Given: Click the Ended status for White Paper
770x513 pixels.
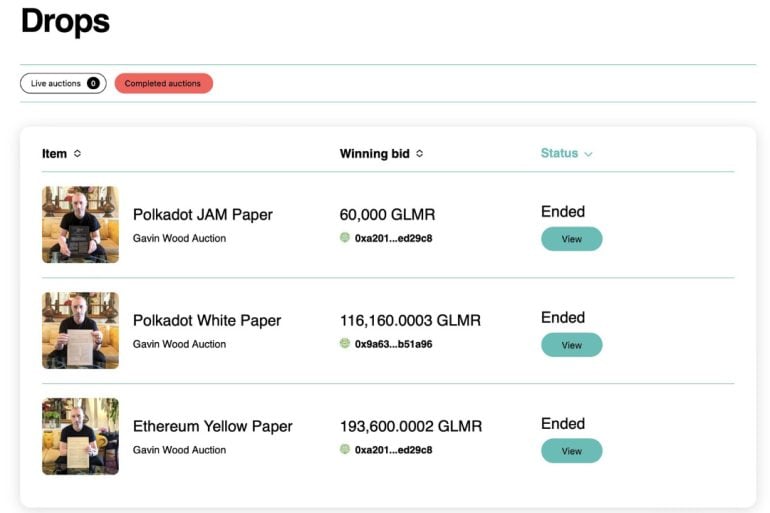Looking at the screenshot, I should click(x=563, y=318).
